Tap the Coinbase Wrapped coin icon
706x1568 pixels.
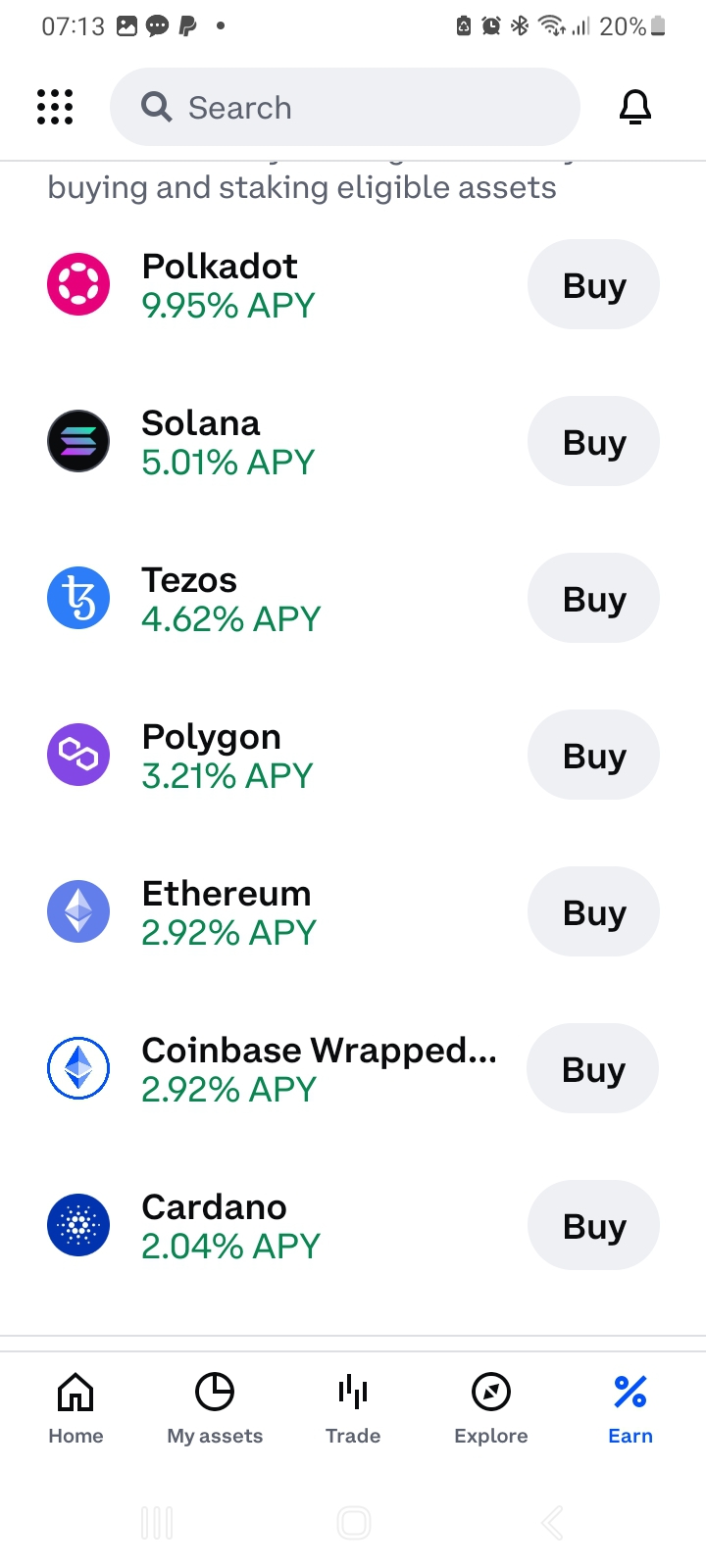[x=78, y=1068]
